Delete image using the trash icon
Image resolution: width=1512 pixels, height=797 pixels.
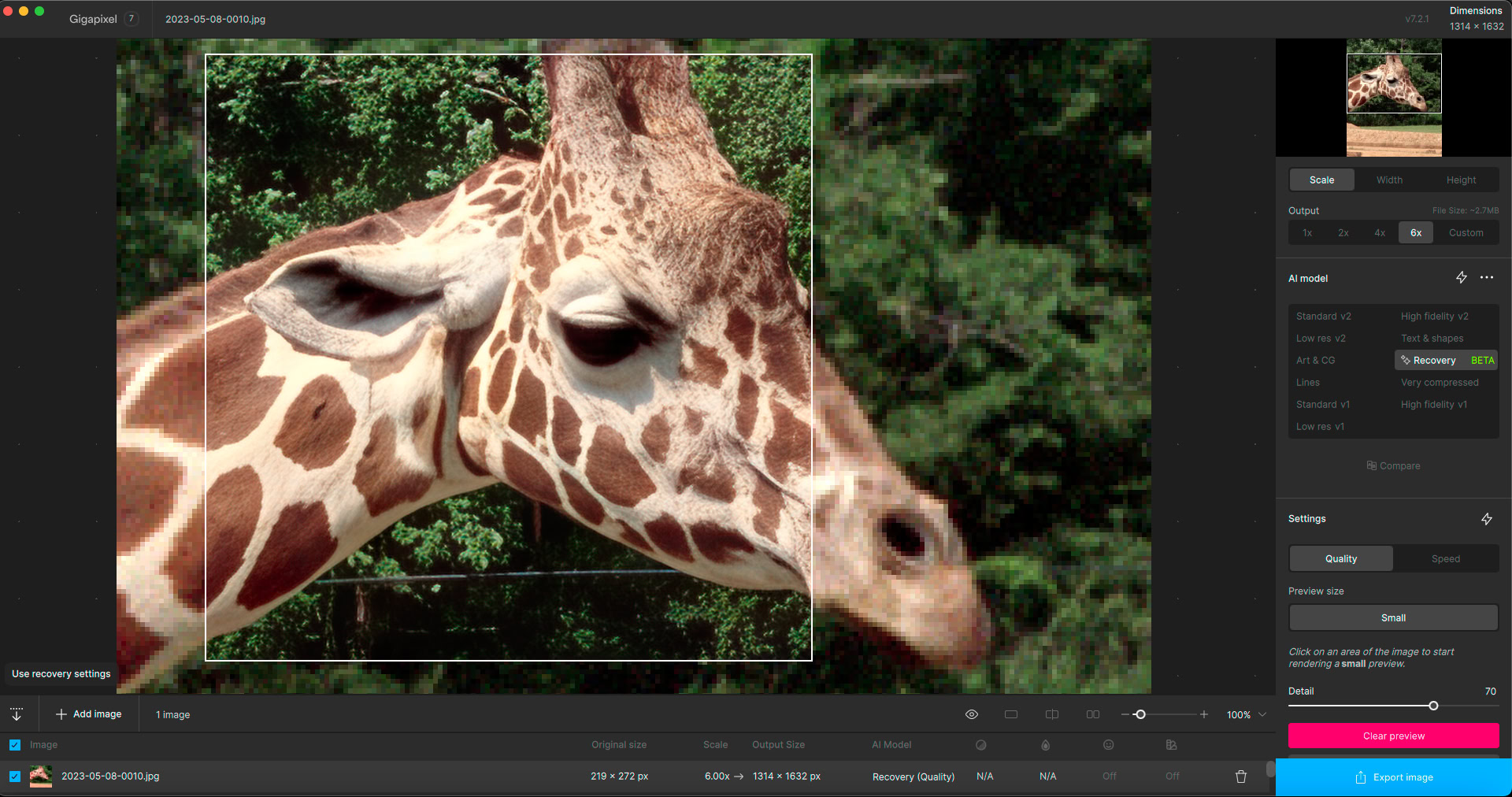[1241, 777]
